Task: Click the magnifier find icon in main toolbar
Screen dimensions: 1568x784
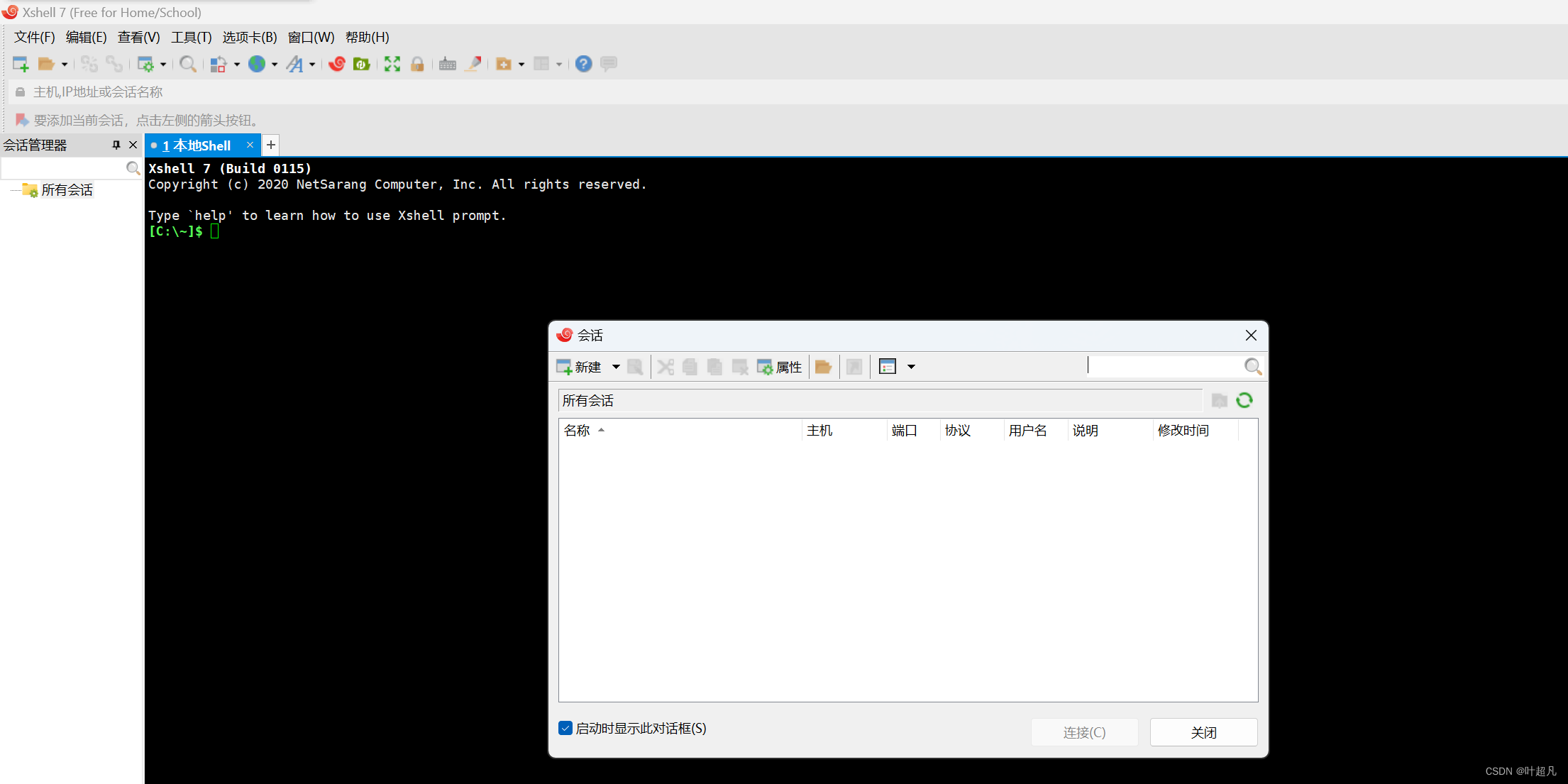Action: point(188,64)
